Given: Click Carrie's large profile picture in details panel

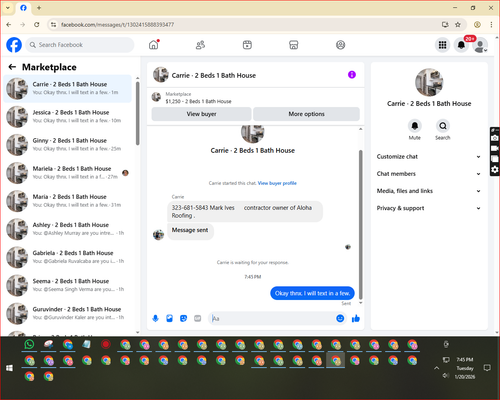Looking at the screenshot, I should click(x=429, y=82).
